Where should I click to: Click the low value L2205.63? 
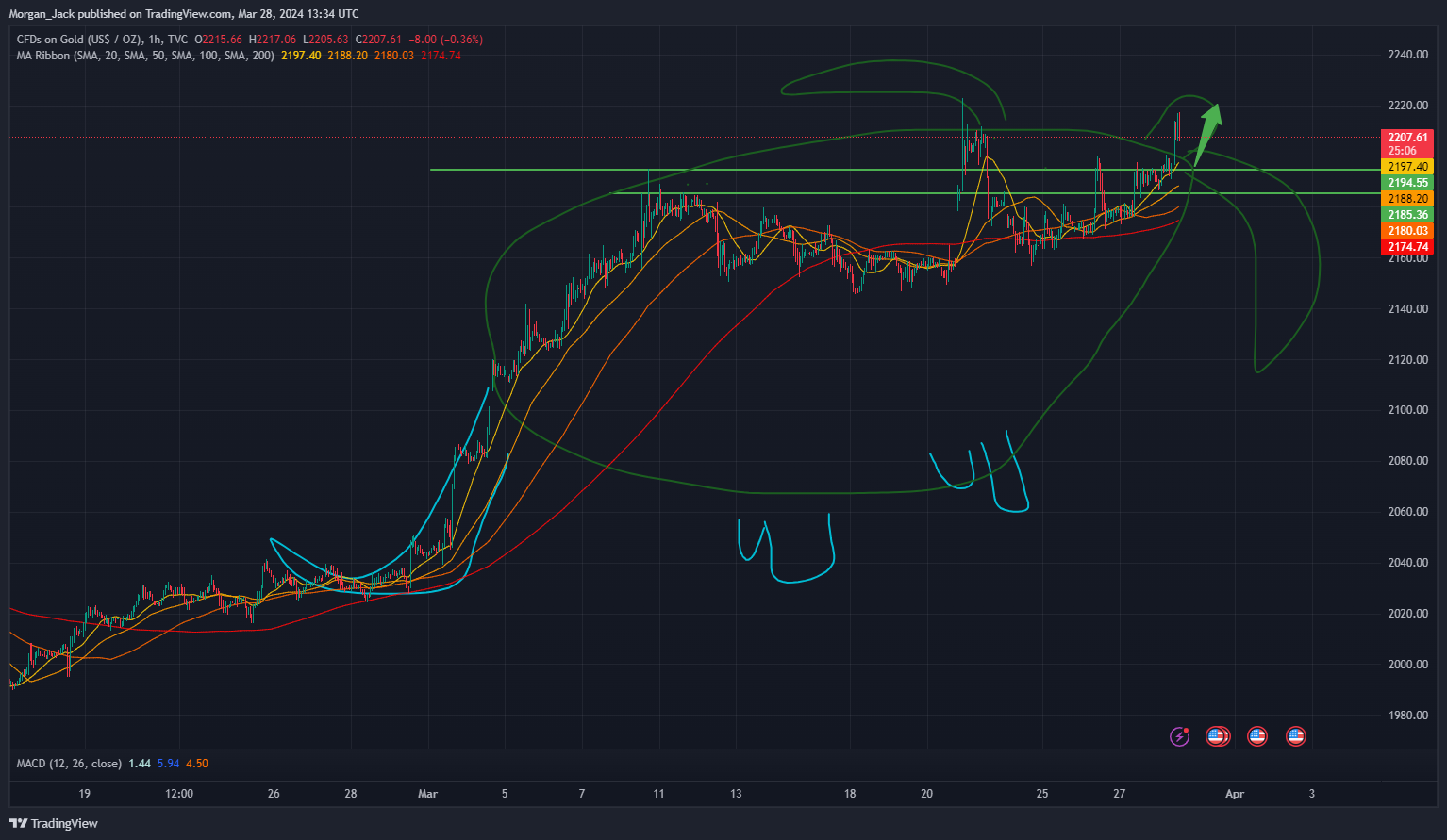click(325, 40)
